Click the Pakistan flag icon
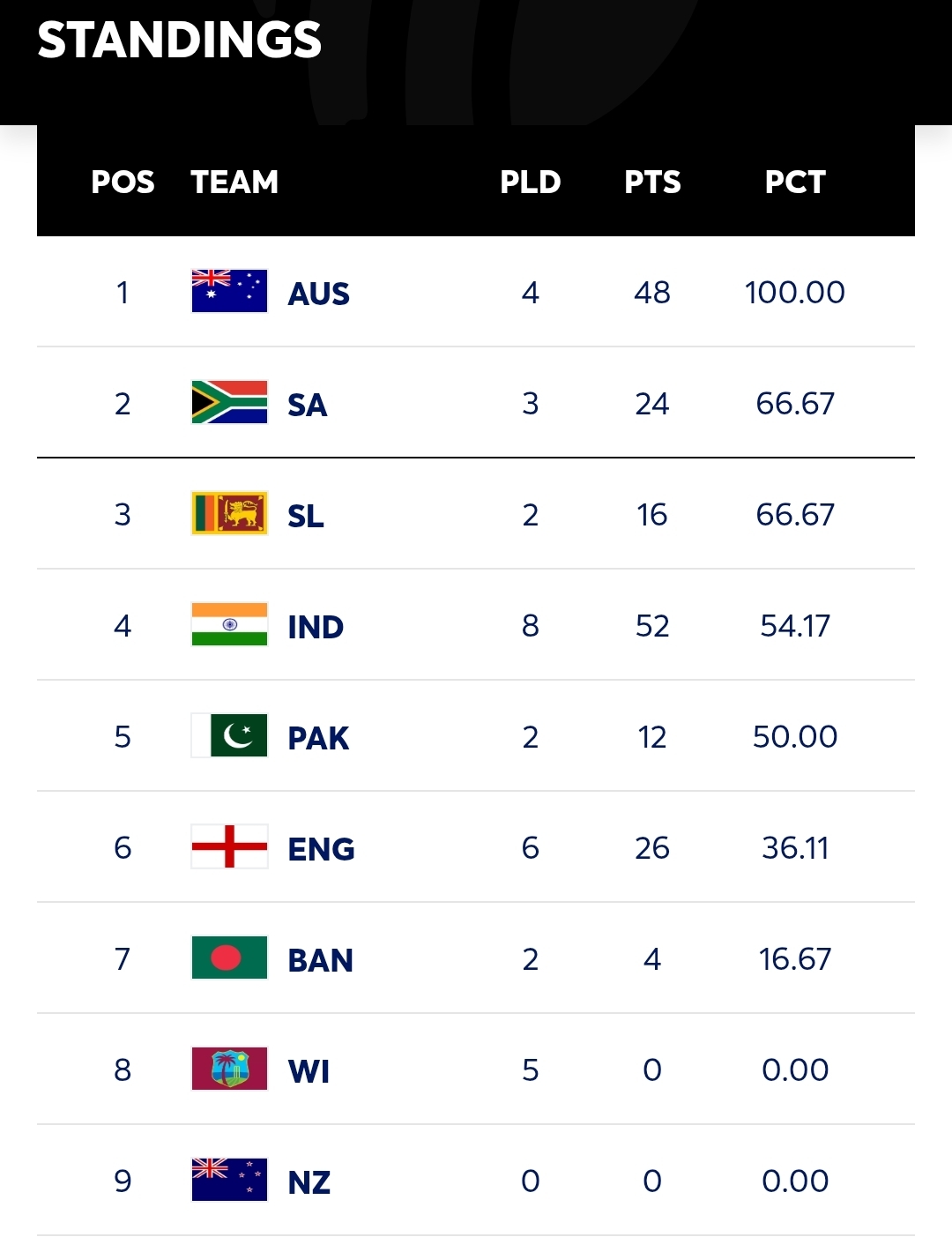This screenshot has height=1237, width=952. tap(229, 736)
